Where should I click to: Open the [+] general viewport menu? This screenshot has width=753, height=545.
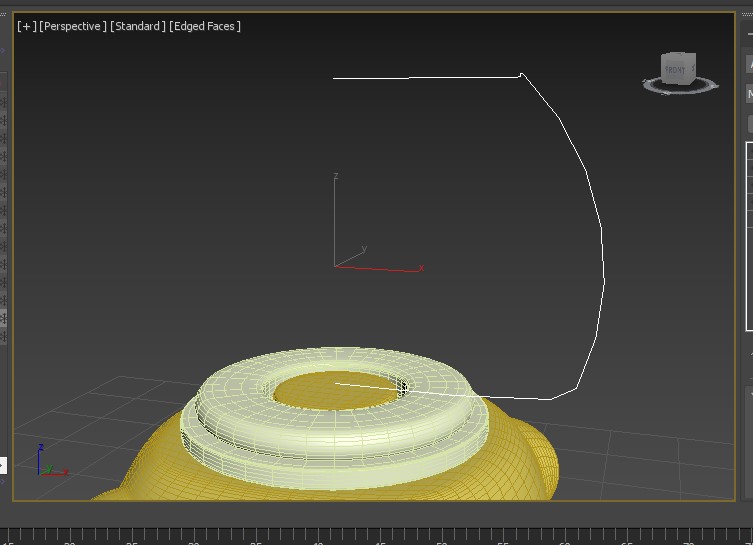click(26, 26)
